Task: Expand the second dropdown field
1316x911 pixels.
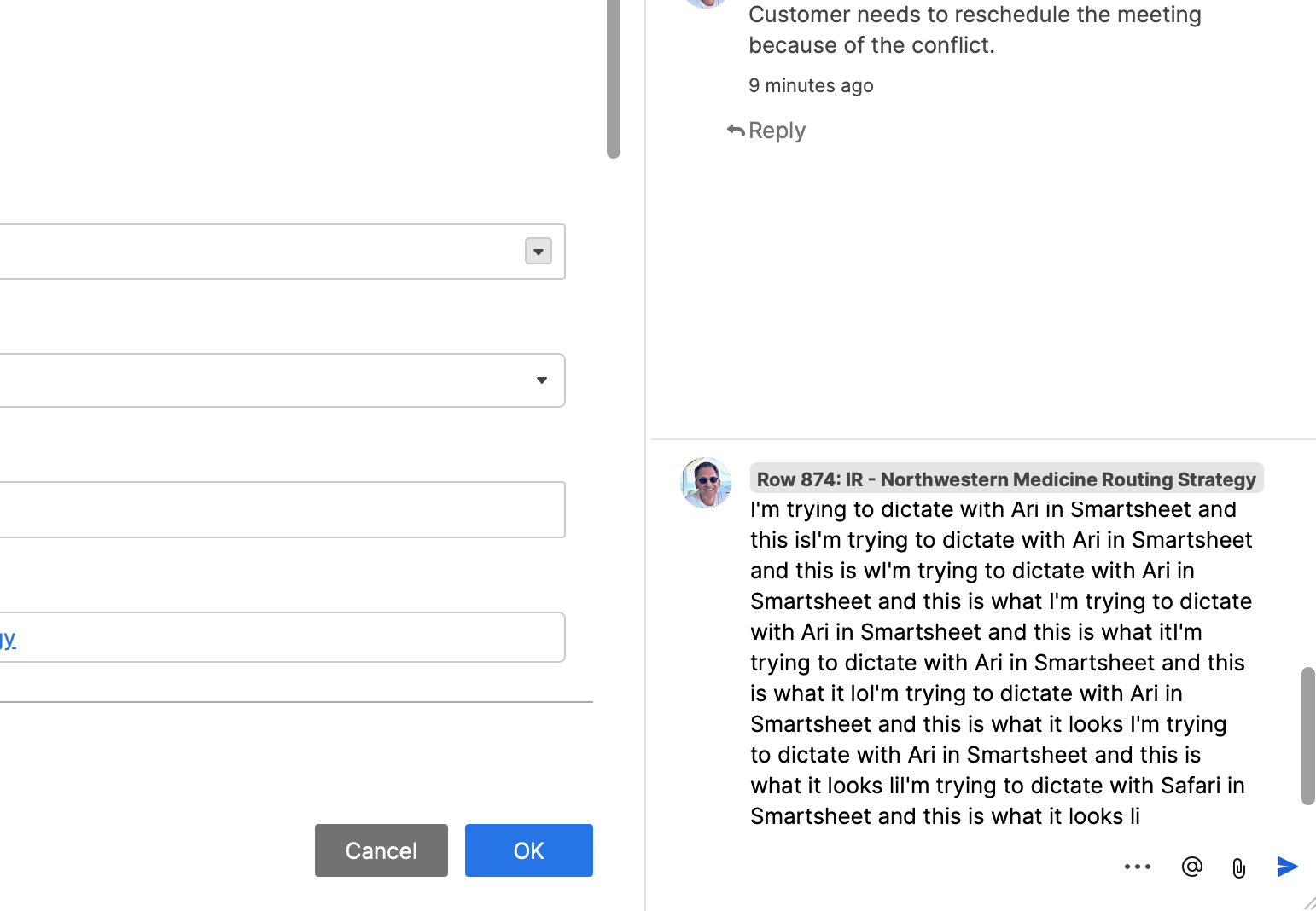Action: click(282, 380)
